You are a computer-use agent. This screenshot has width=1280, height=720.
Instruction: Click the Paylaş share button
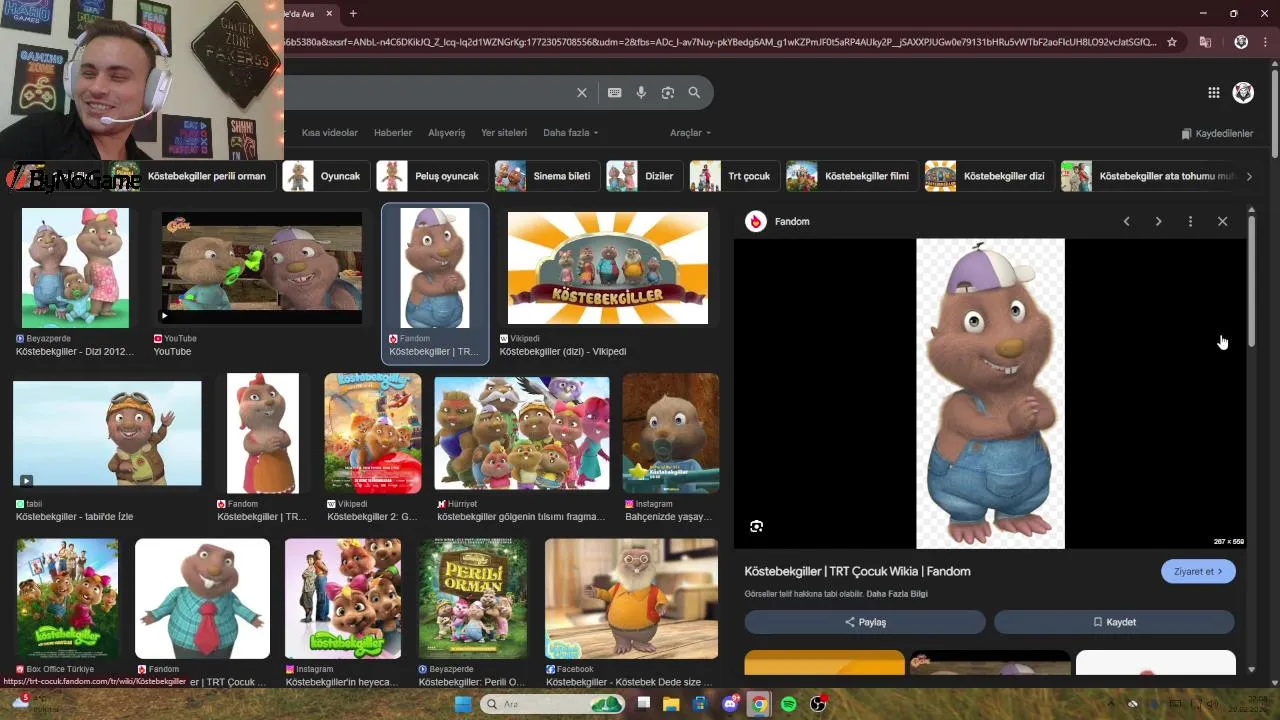[x=865, y=622]
